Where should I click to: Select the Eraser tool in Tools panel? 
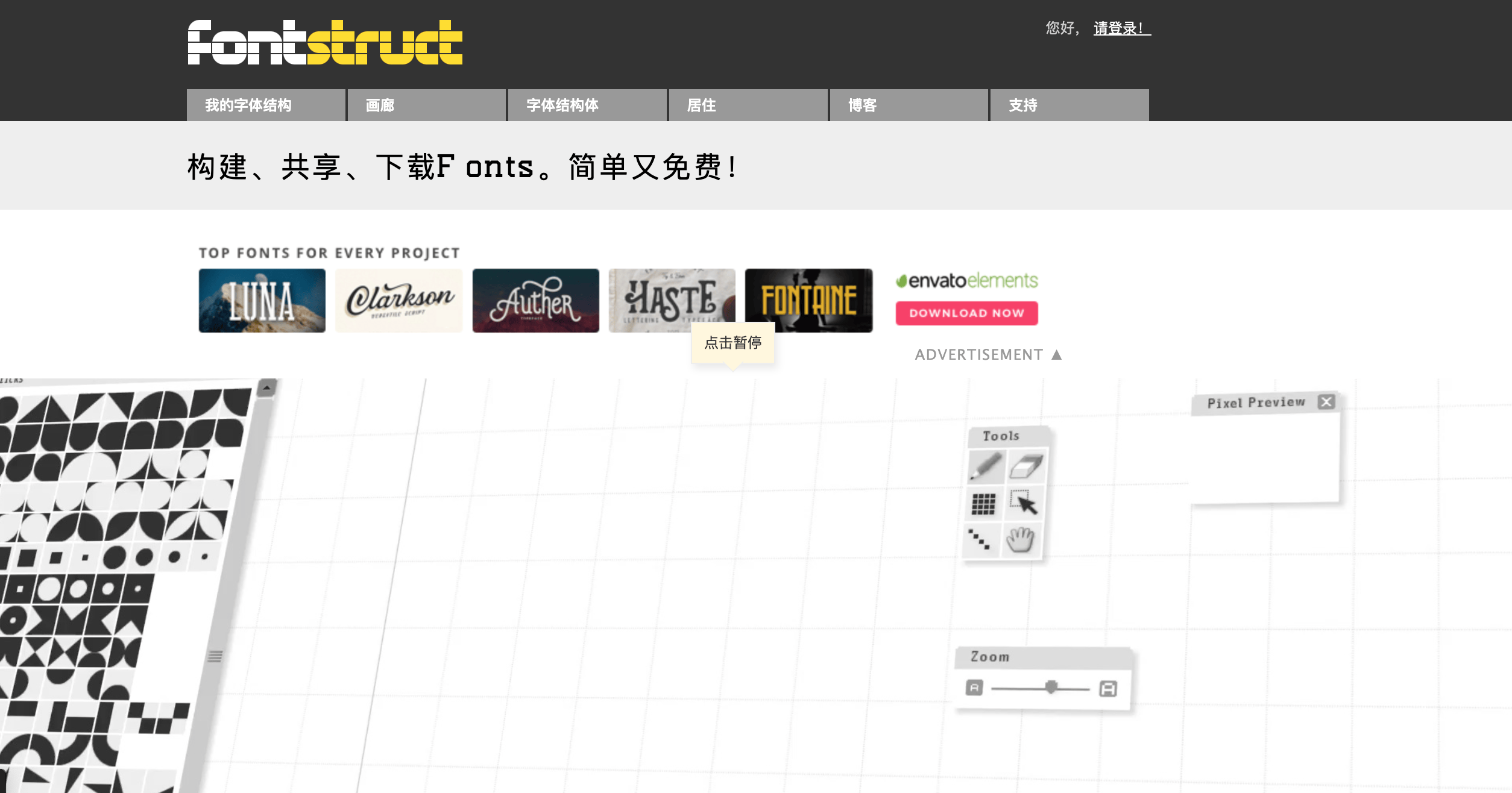click(1025, 467)
